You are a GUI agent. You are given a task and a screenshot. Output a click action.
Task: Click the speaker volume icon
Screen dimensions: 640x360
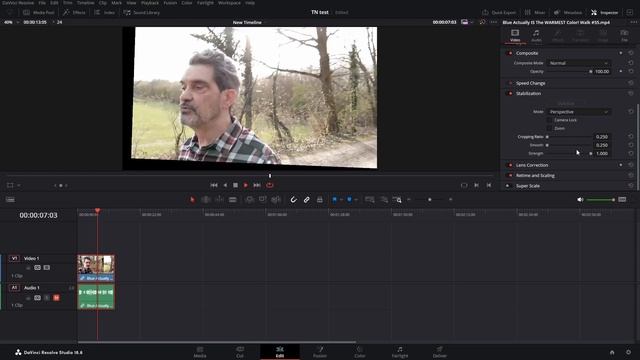580,200
